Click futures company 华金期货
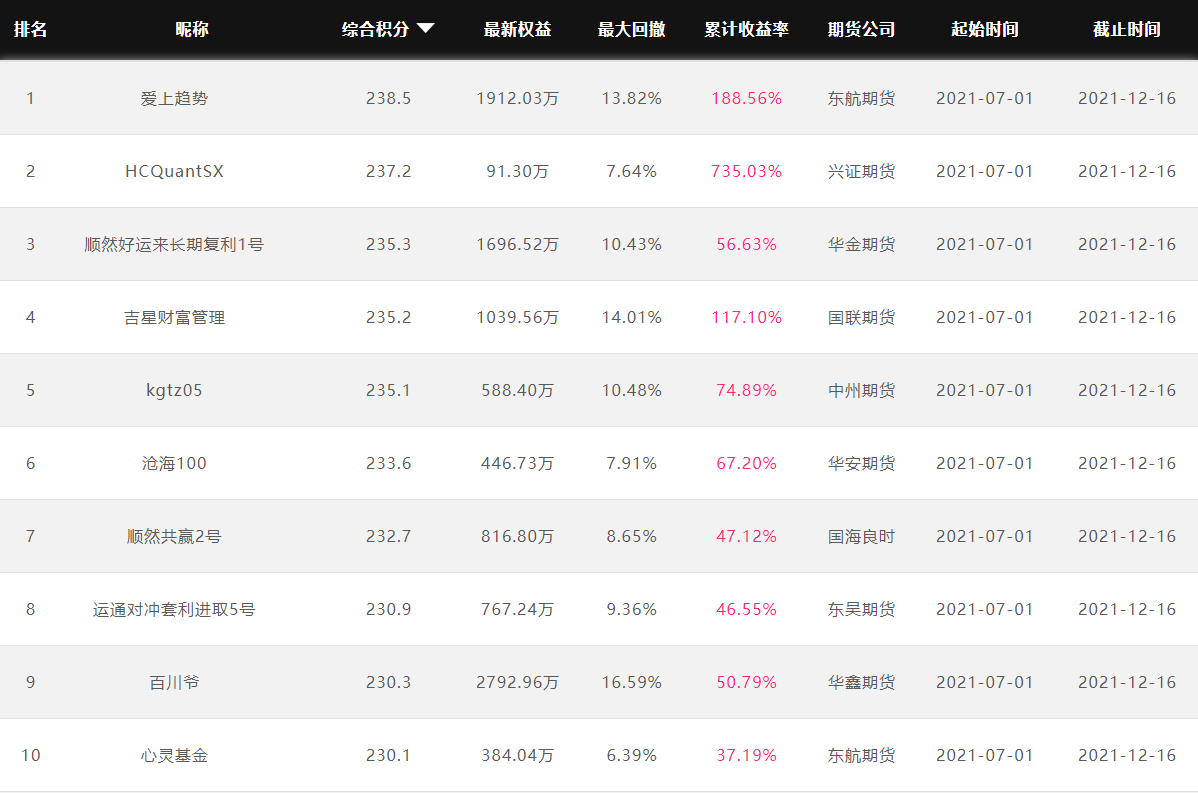Image resolution: width=1198 pixels, height=793 pixels. pos(861,244)
